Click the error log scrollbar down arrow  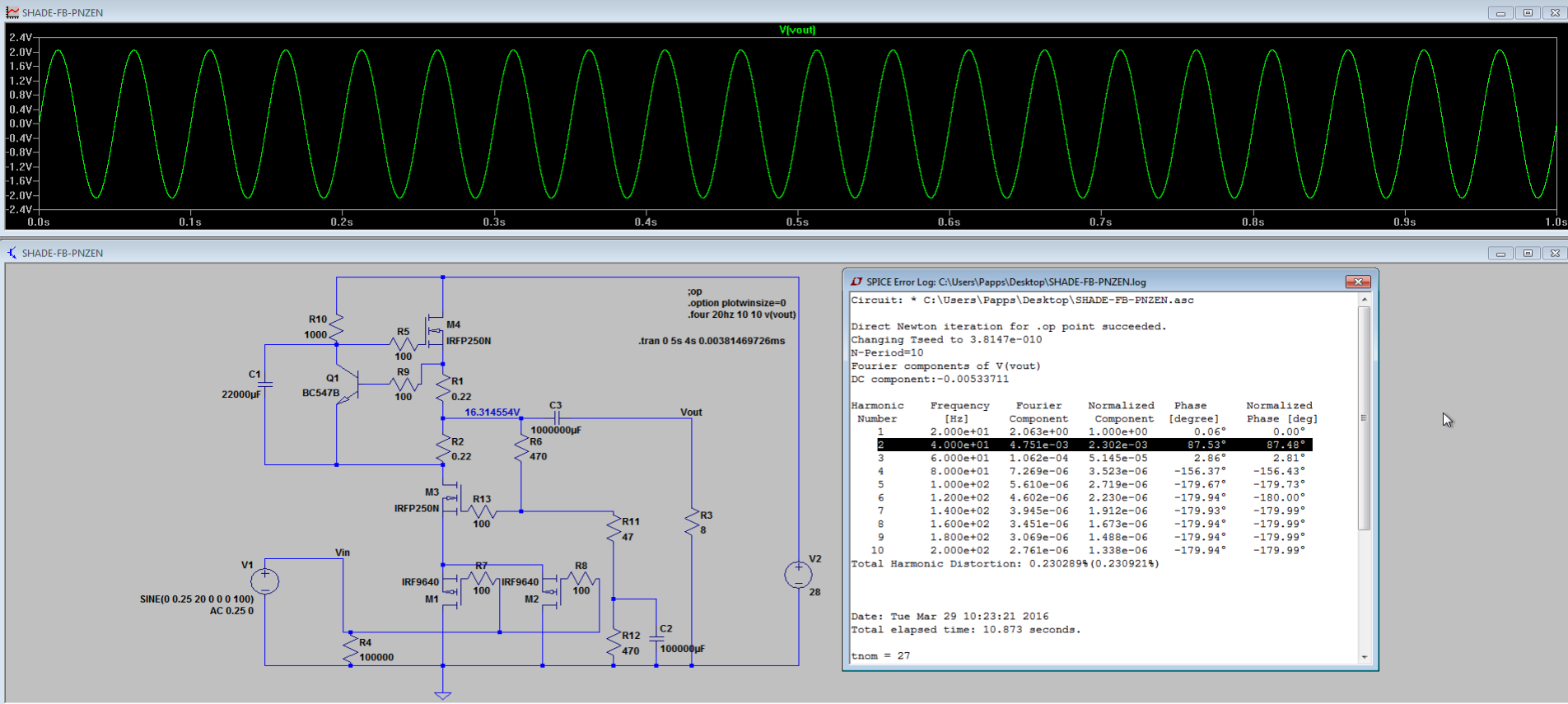coord(1365,656)
